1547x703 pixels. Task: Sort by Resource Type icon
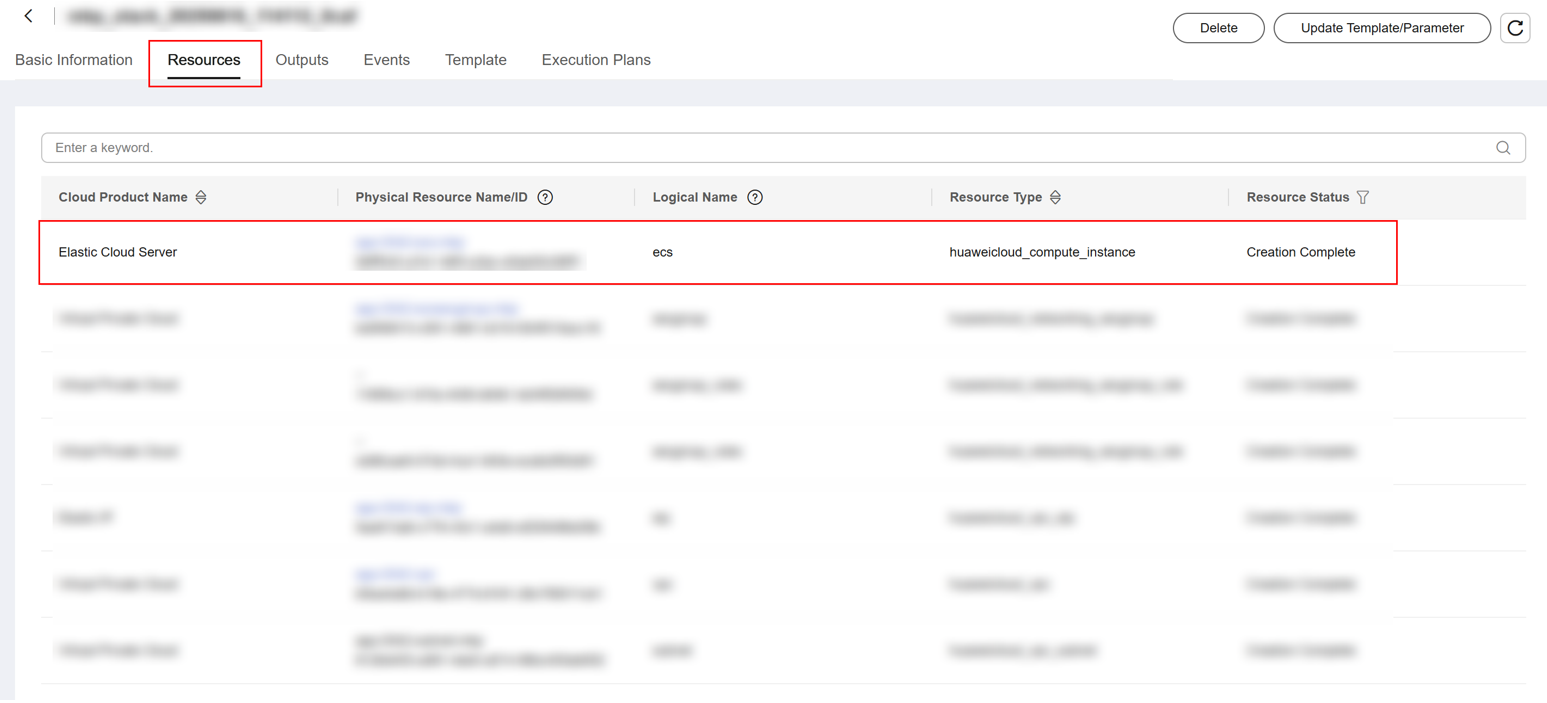1055,198
